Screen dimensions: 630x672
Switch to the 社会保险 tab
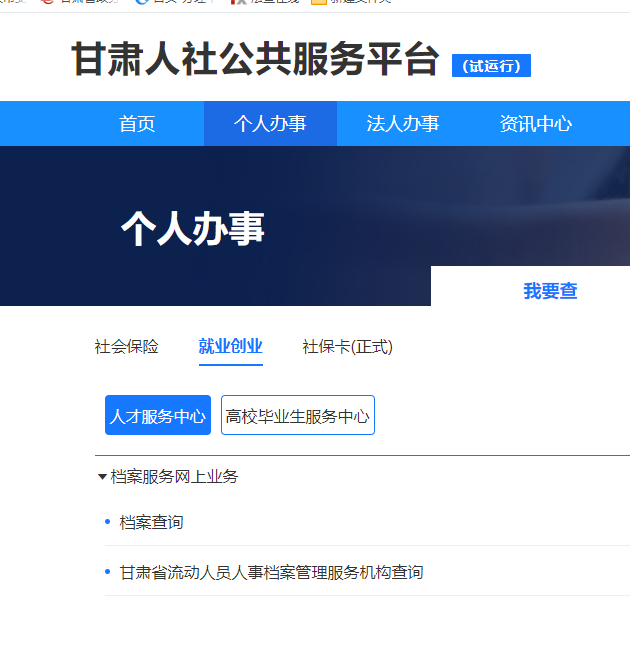coord(127,347)
